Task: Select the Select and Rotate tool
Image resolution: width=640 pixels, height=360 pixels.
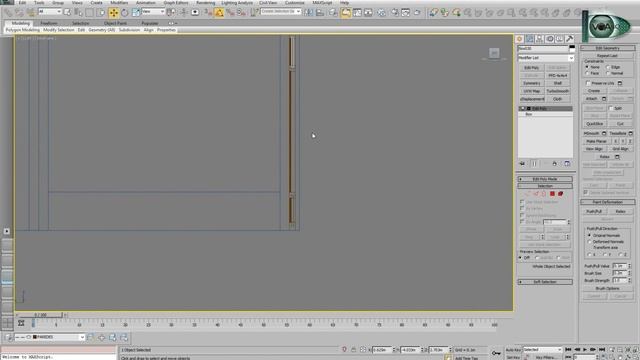Action: click(124, 13)
